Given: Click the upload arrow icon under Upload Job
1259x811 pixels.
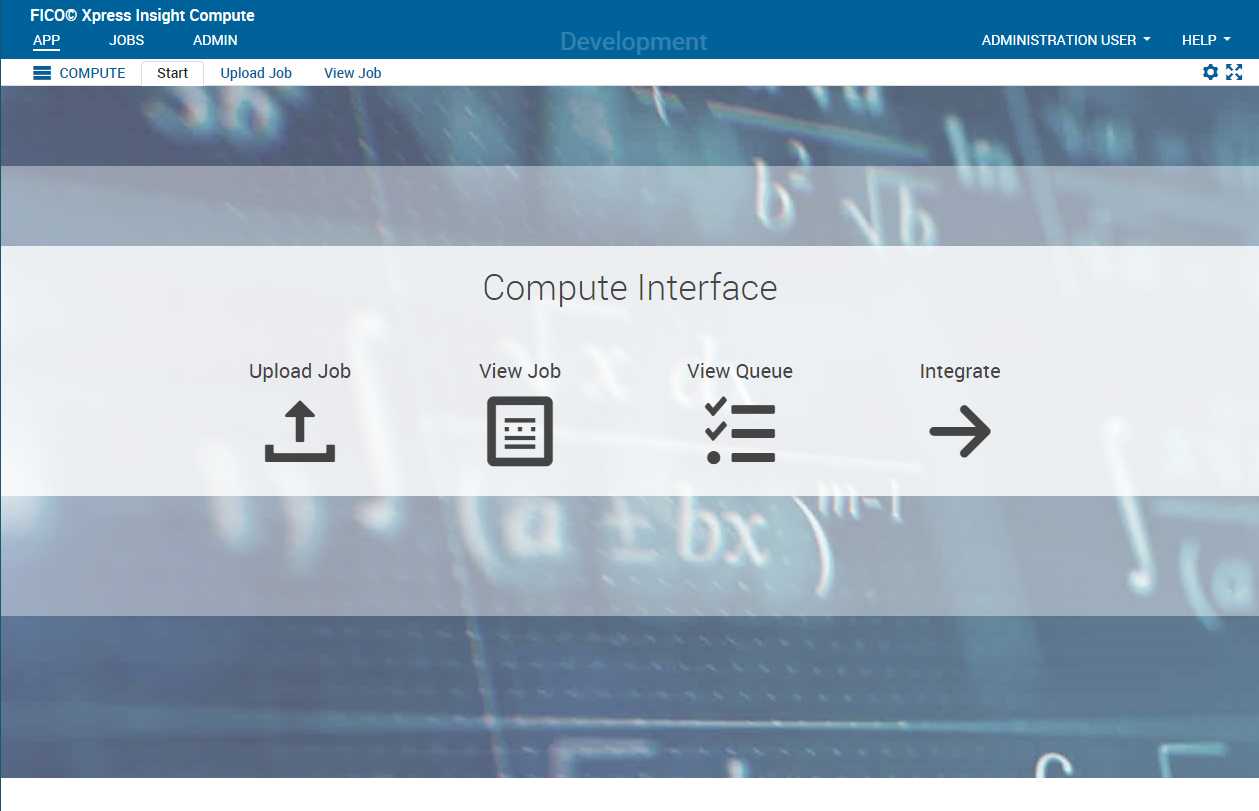Looking at the screenshot, I should 300,432.
